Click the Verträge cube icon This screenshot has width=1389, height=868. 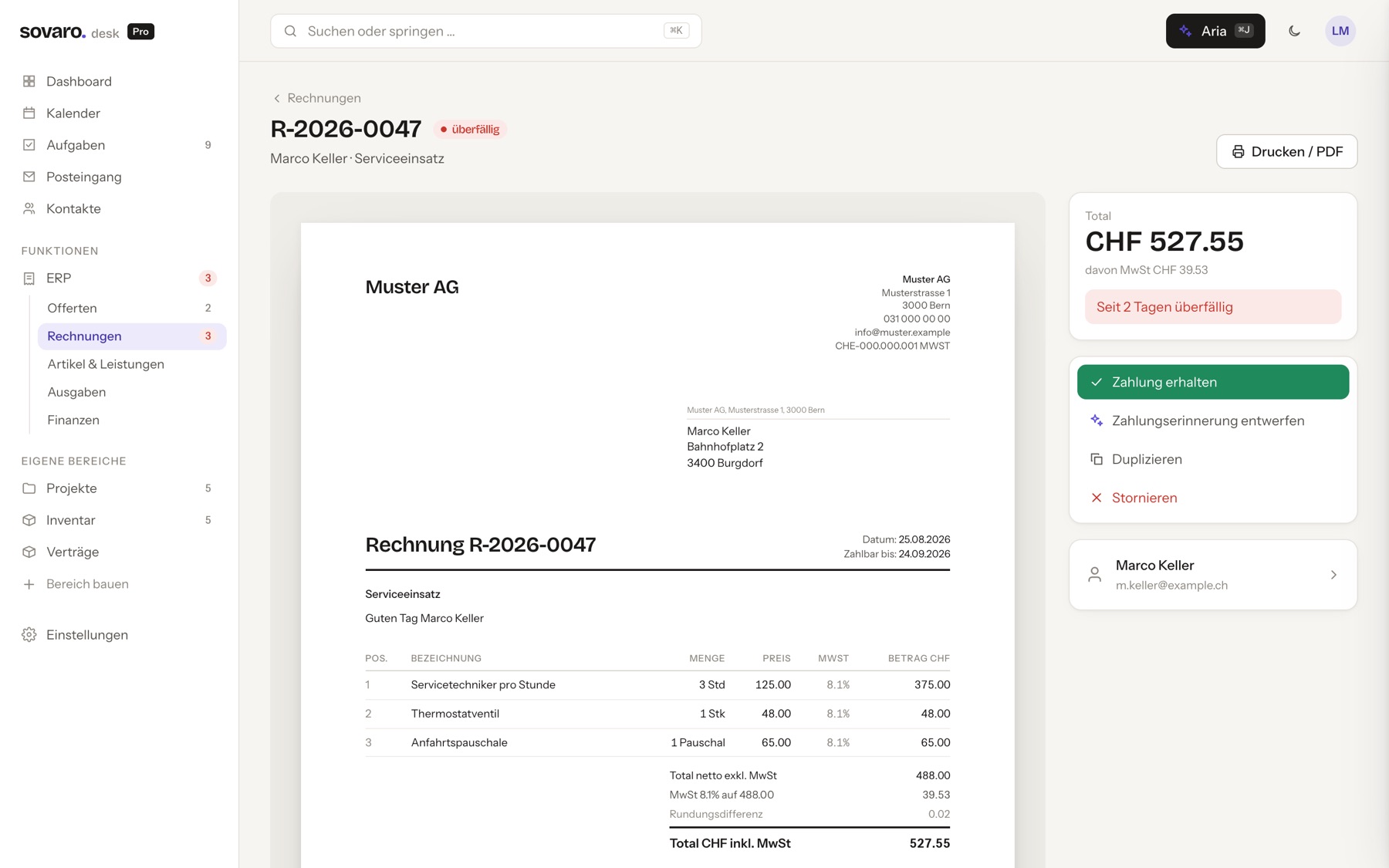point(29,552)
